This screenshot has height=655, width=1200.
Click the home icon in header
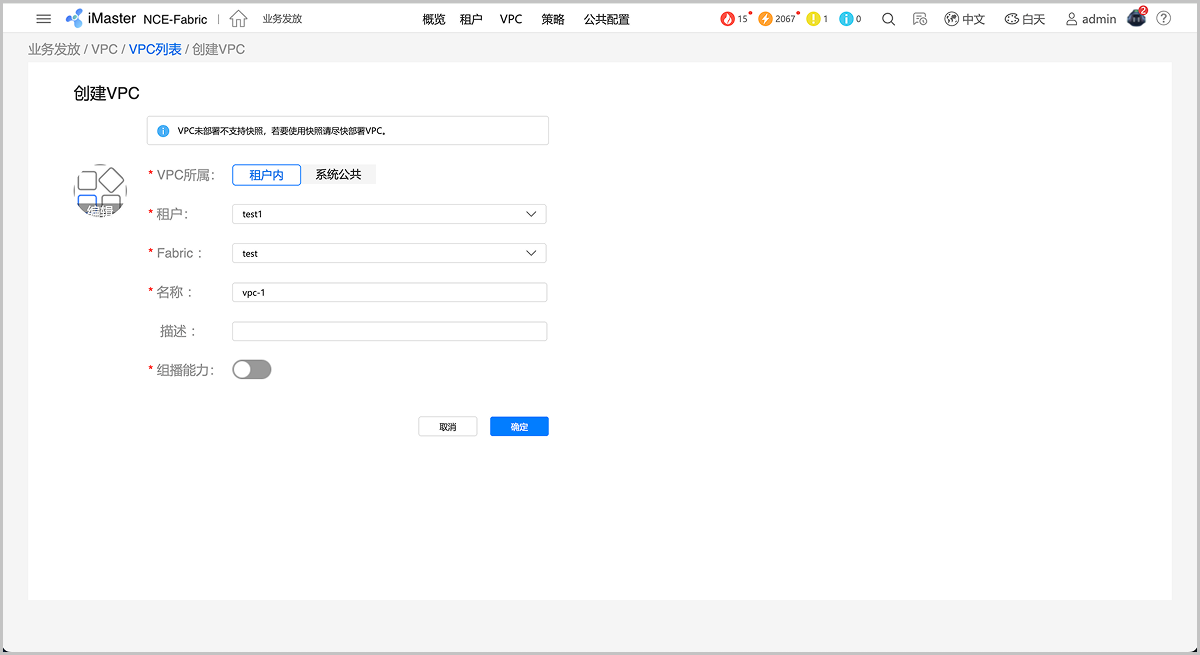(238, 19)
